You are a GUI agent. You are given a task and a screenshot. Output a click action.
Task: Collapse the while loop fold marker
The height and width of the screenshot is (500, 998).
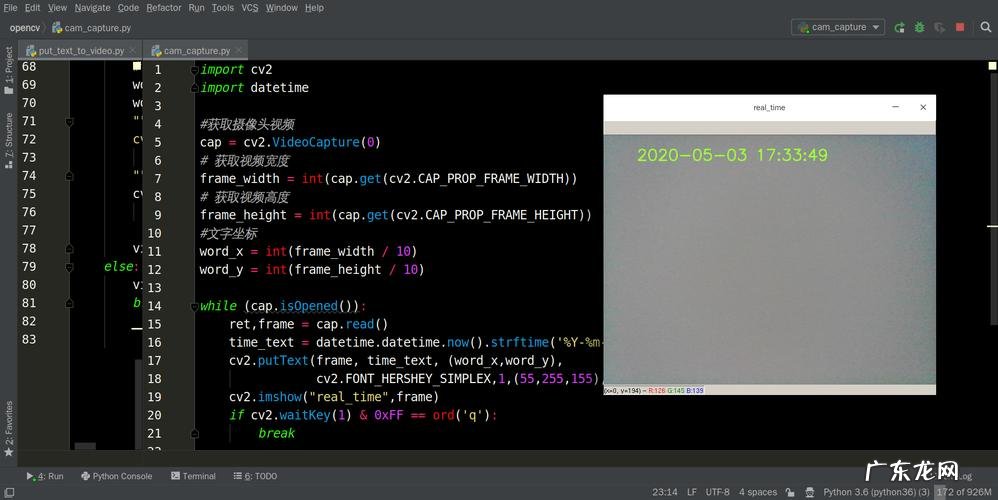click(x=195, y=306)
